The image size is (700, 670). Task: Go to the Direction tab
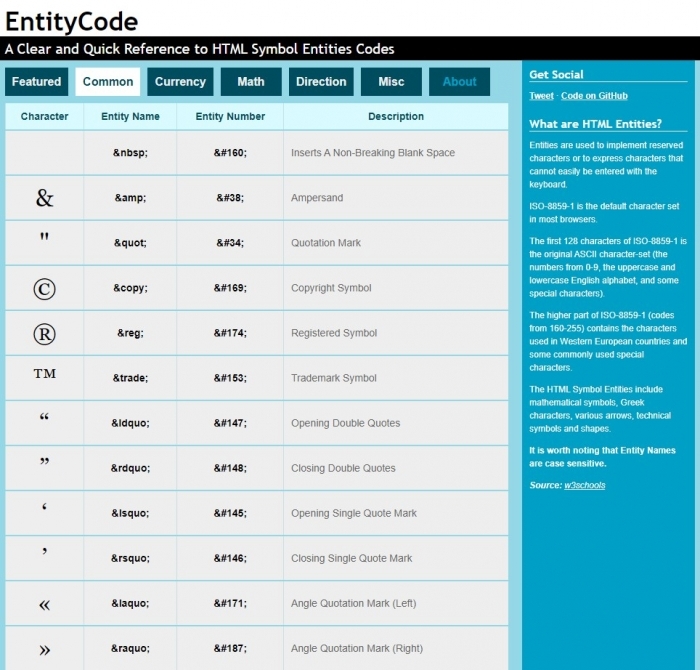click(x=321, y=82)
